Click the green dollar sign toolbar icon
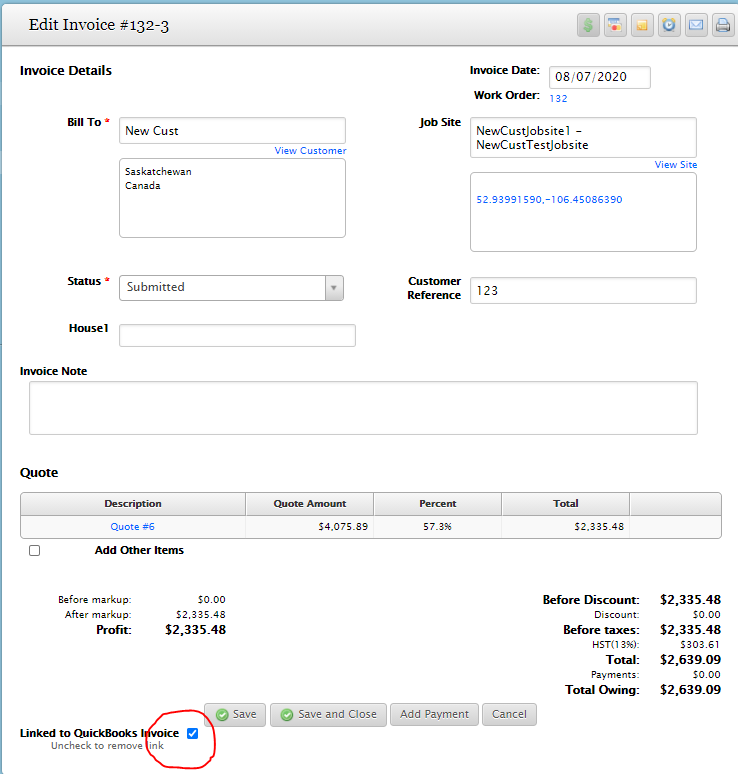 (588, 25)
